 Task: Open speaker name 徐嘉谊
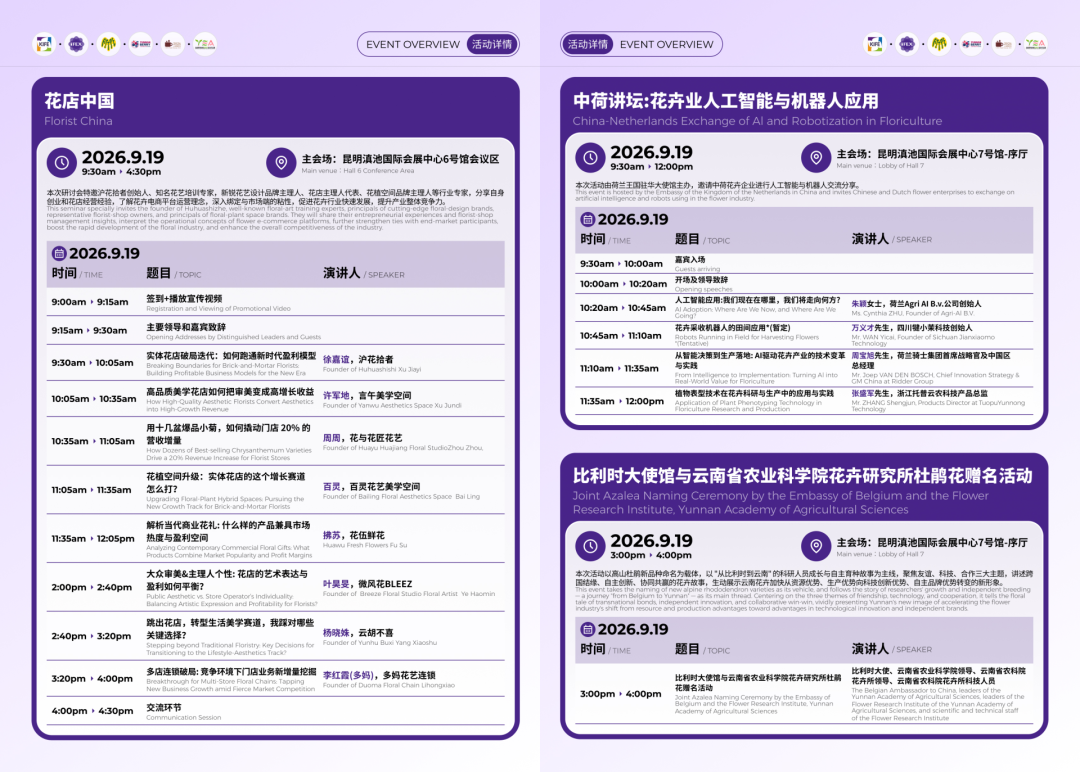pyautogui.click(x=336, y=359)
